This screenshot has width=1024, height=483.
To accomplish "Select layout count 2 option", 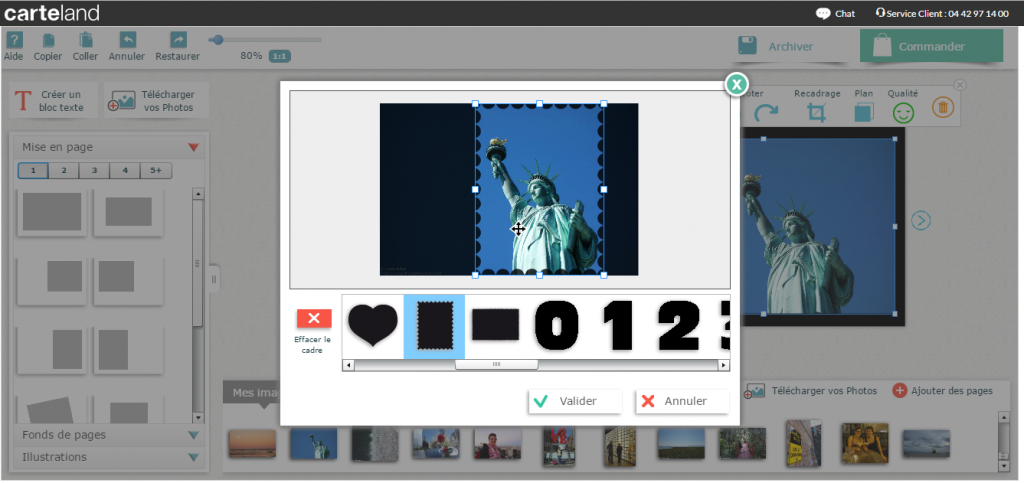I will [64, 171].
